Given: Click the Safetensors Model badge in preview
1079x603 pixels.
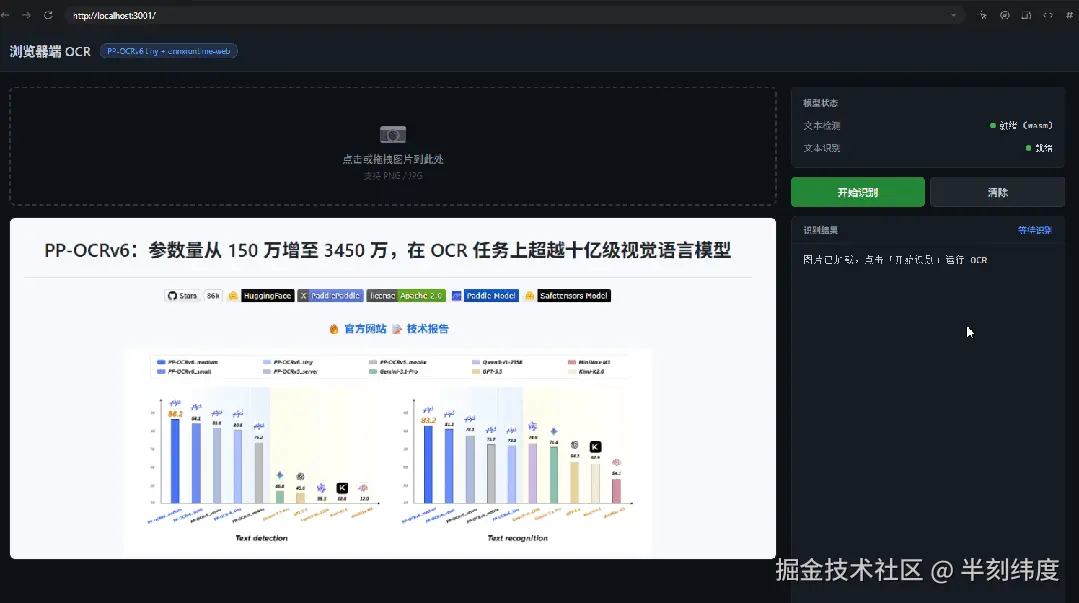Looking at the screenshot, I should (567, 295).
